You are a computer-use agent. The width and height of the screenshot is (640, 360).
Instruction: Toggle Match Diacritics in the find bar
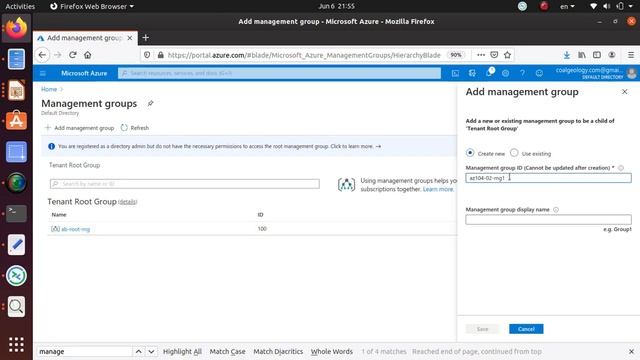(278, 351)
